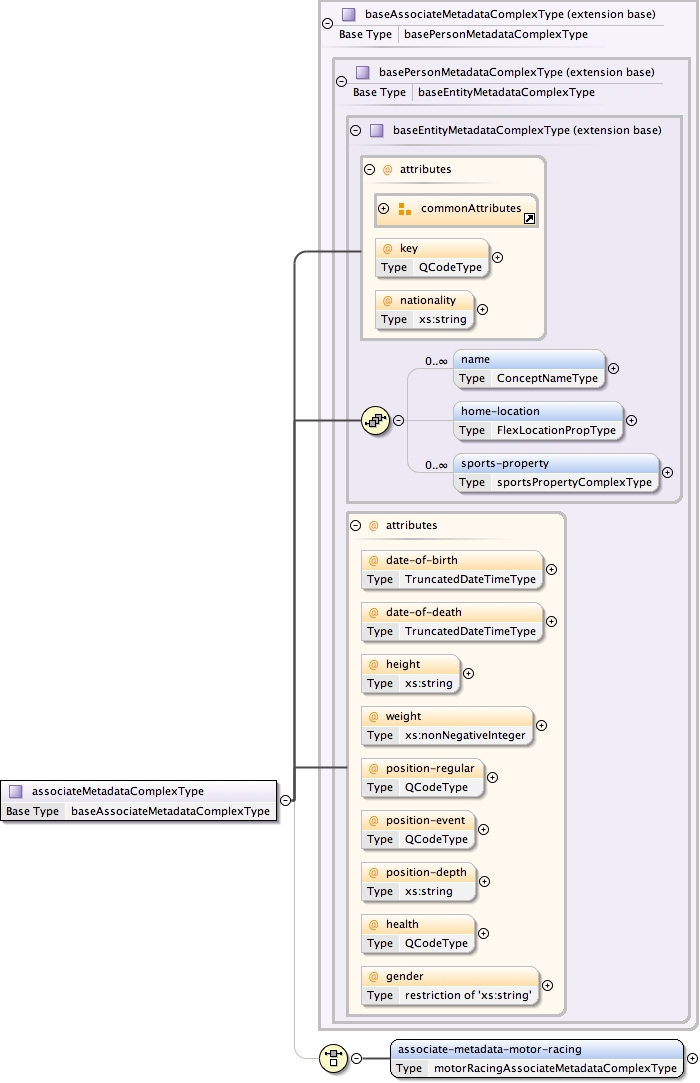Click the baseEntityMetadataComplexType purple square icon
700x1083 pixels.
[x=376, y=130]
